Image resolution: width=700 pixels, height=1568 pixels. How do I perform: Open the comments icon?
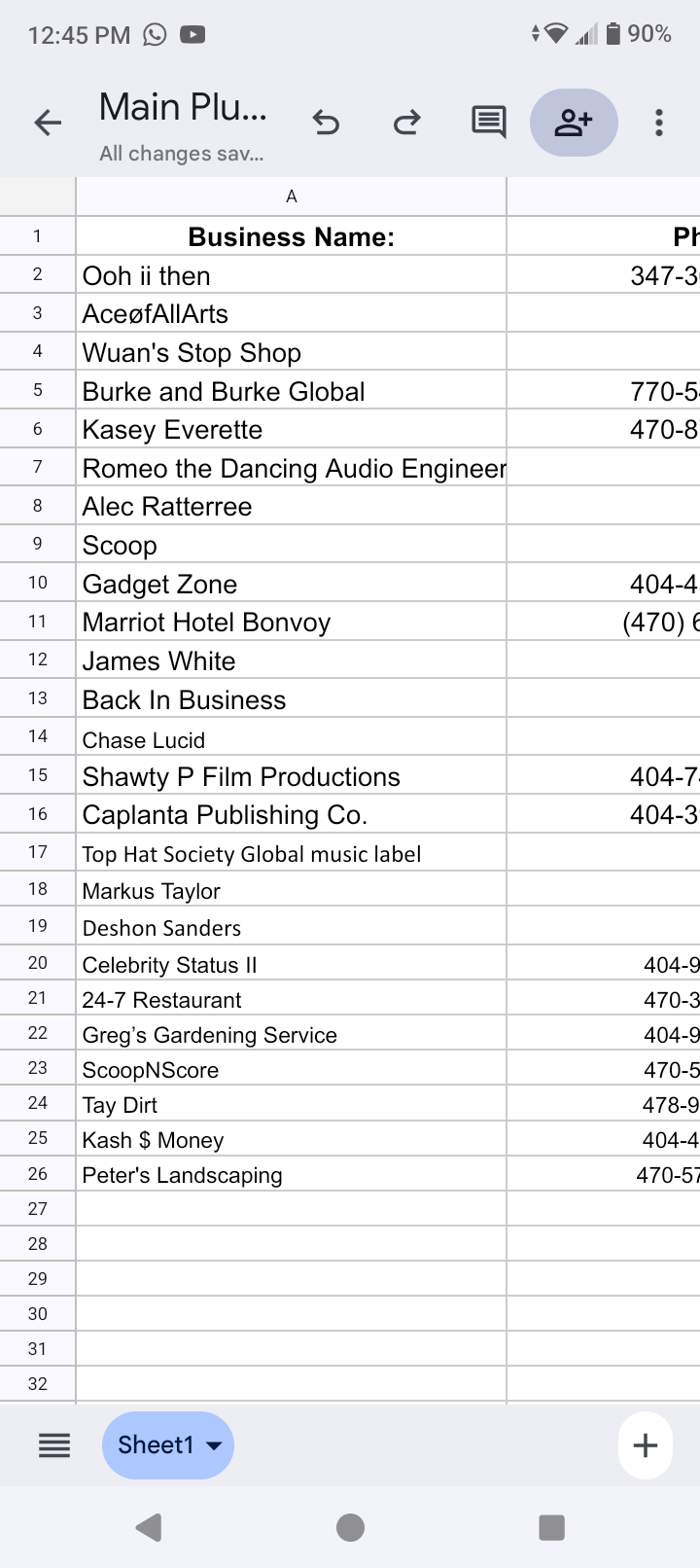click(x=488, y=123)
